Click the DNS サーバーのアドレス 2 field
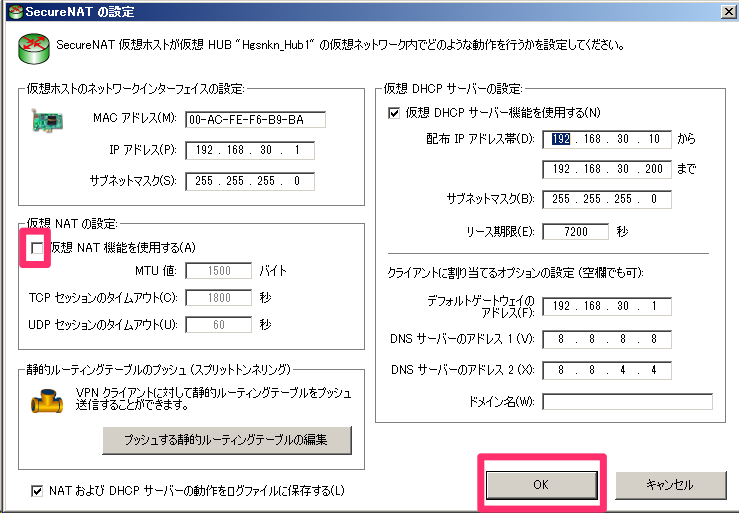 click(x=607, y=370)
